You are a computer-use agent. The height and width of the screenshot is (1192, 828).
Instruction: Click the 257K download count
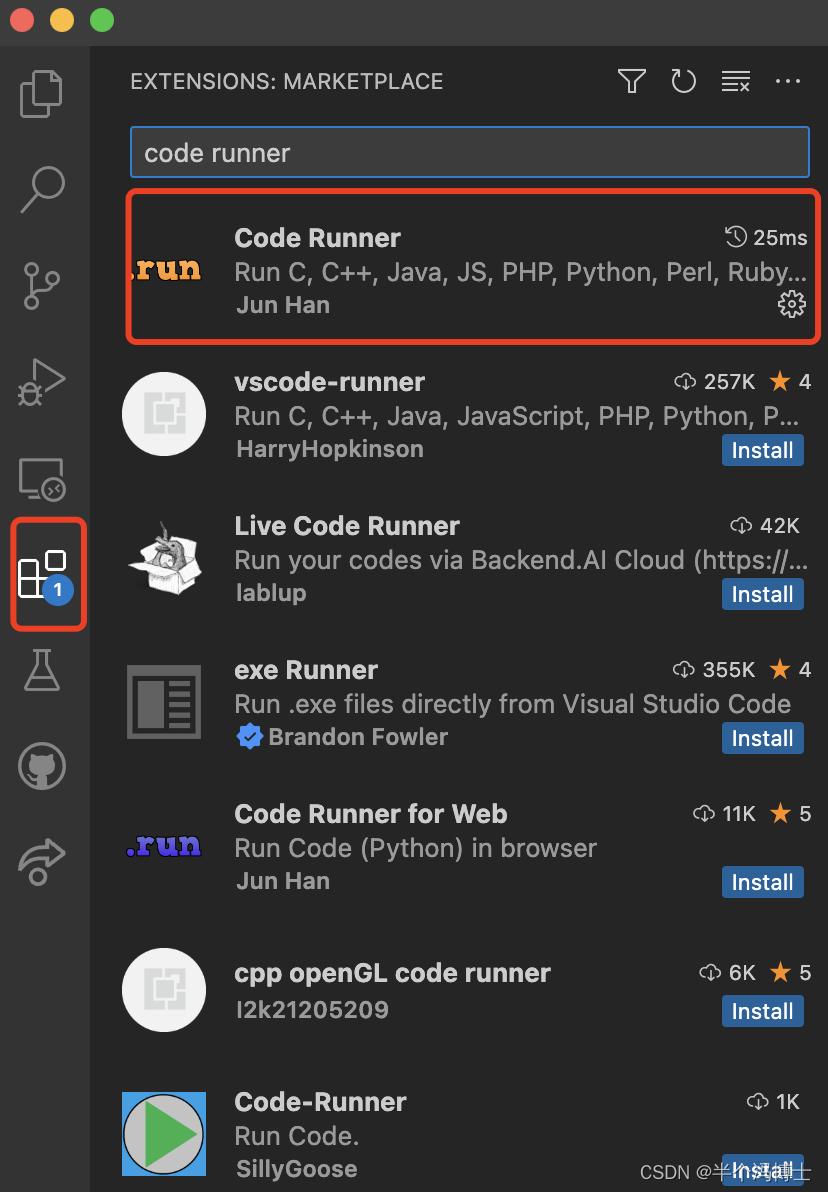click(715, 382)
